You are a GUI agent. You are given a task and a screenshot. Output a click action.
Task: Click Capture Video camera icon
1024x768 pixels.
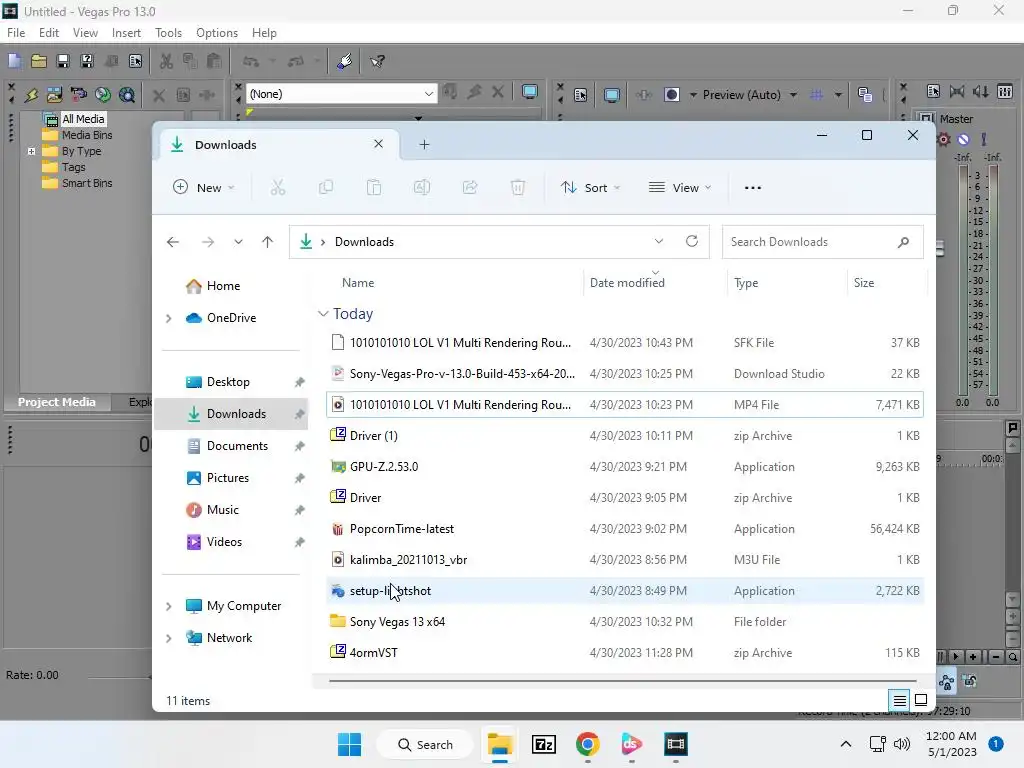(x=78, y=95)
